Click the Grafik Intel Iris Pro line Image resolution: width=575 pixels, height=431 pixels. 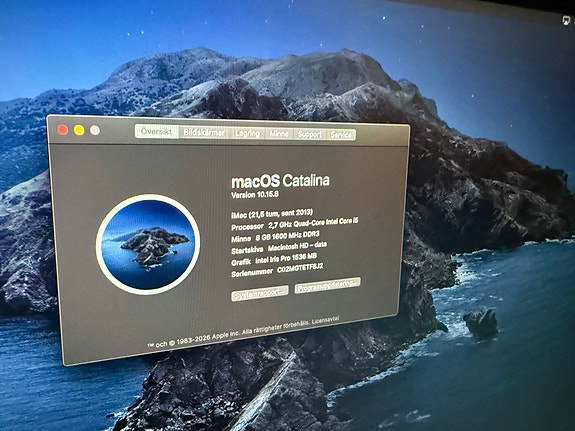coord(274,259)
